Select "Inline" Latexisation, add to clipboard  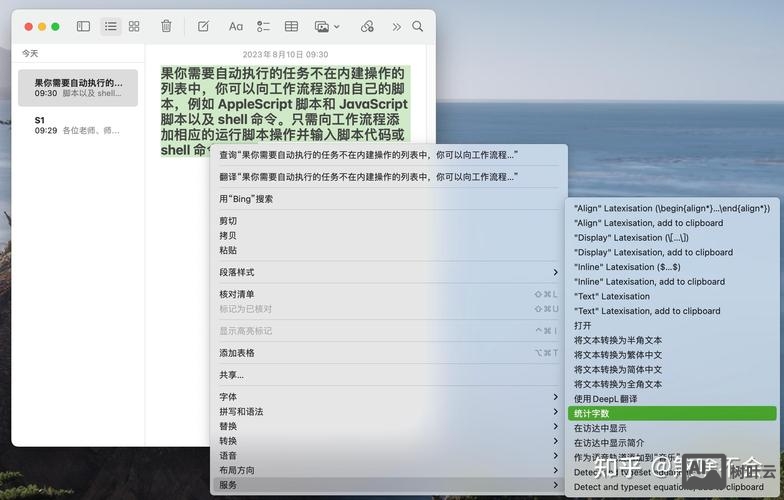[x=672, y=282]
